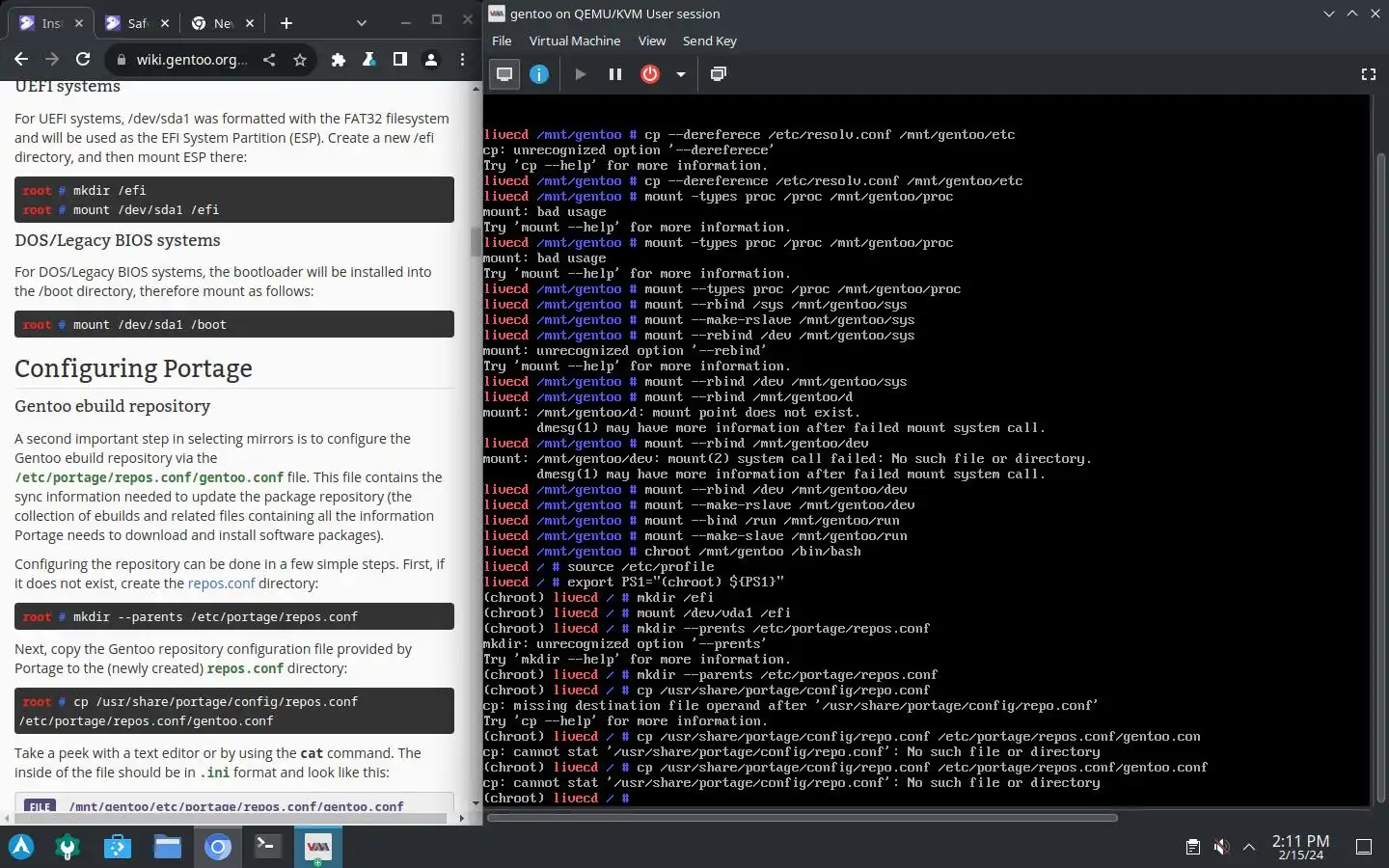The height and width of the screenshot is (868, 1389).
Task: Switch to the first Gentoo 'Ins' tab
Action: pyautogui.click(x=50, y=23)
